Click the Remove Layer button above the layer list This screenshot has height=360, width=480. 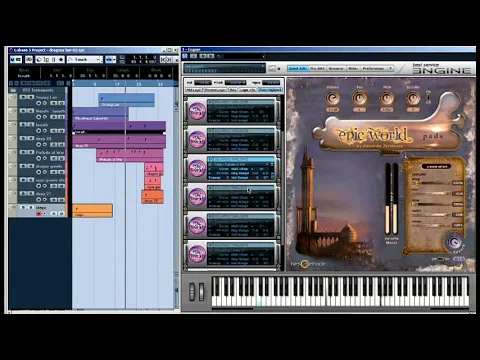pyautogui.click(x=215, y=90)
